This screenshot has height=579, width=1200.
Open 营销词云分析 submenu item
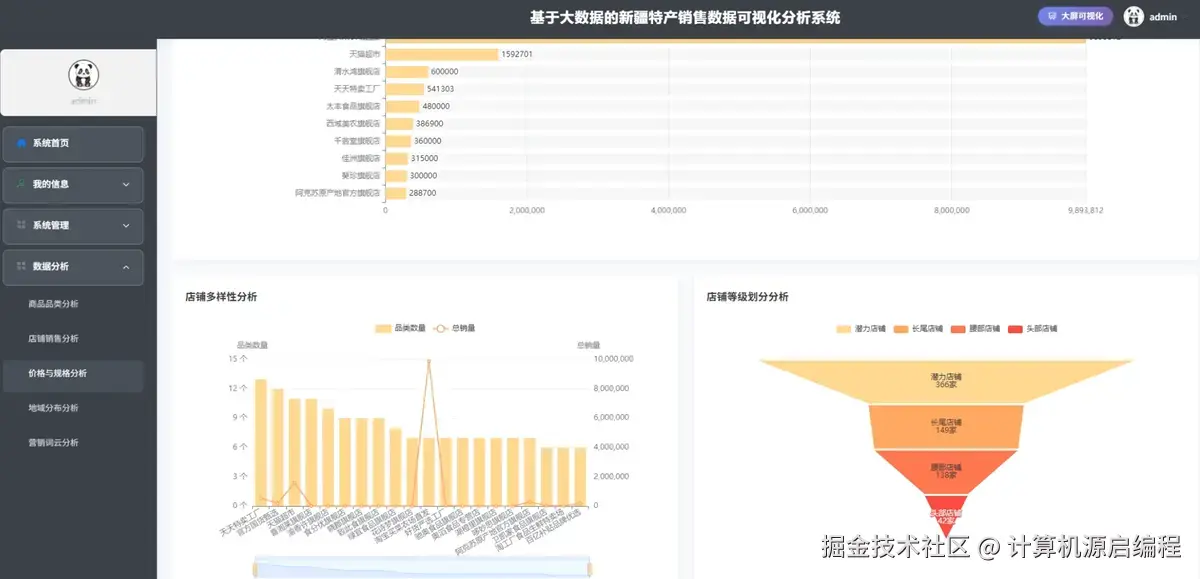coord(73,443)
